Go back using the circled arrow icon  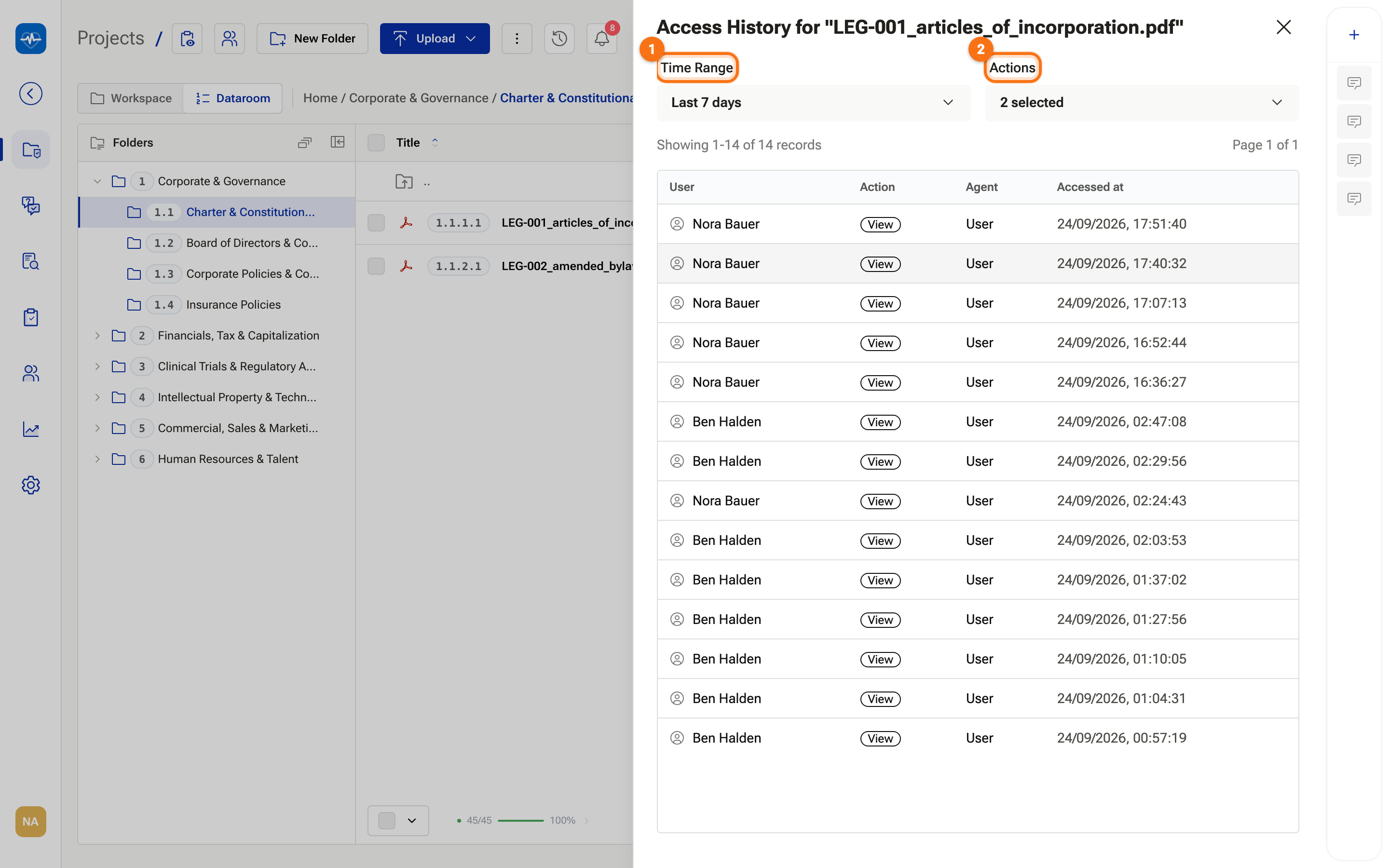coord(30,94)
